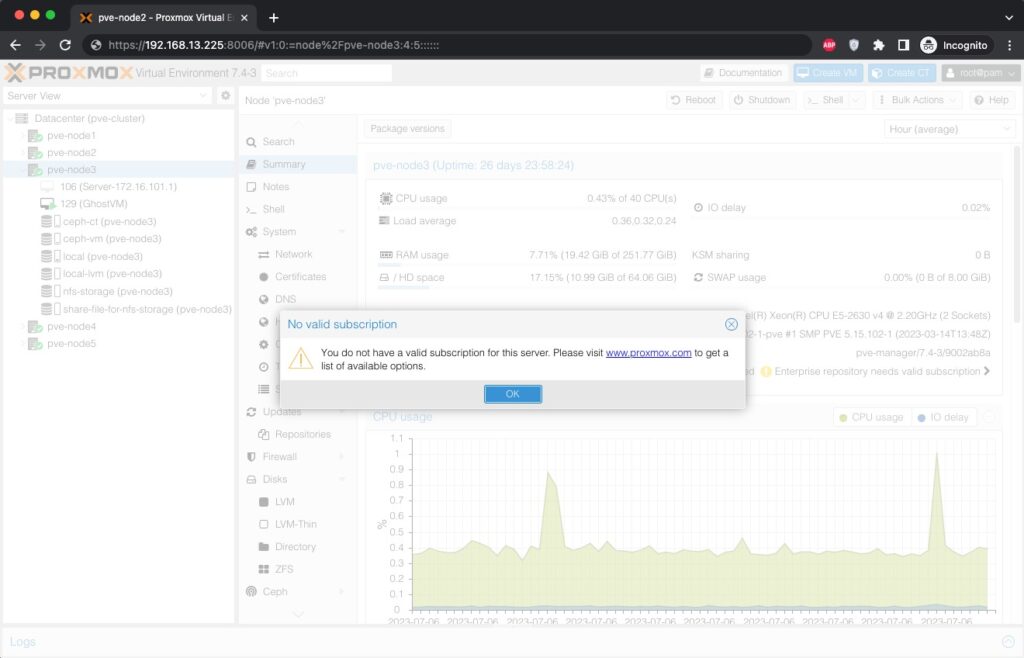Screen dimensions: 1024x658
Task: Click the Package versions button
Action: click(408, 129)
